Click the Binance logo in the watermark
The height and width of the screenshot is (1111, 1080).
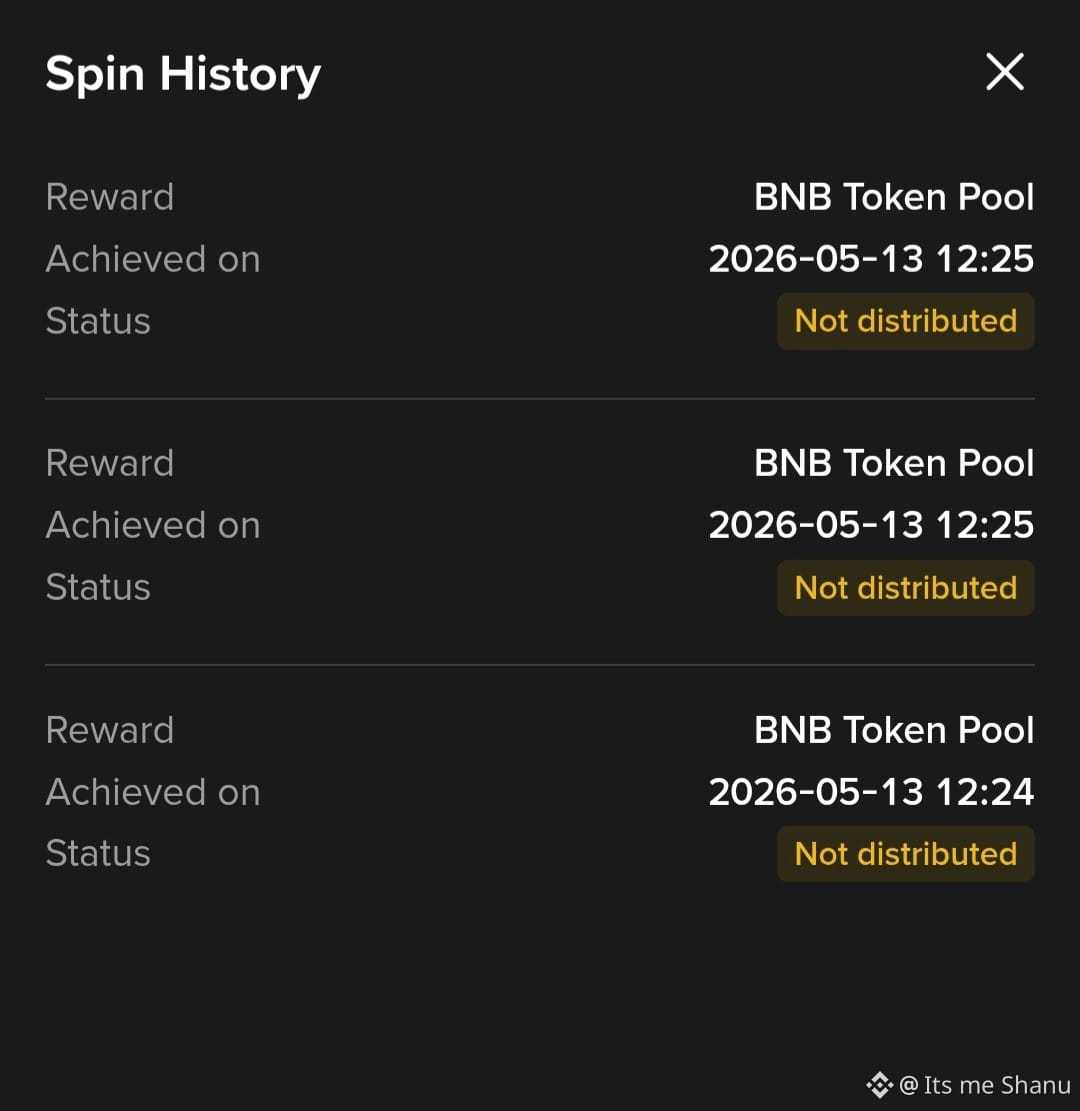(879, 1085)
